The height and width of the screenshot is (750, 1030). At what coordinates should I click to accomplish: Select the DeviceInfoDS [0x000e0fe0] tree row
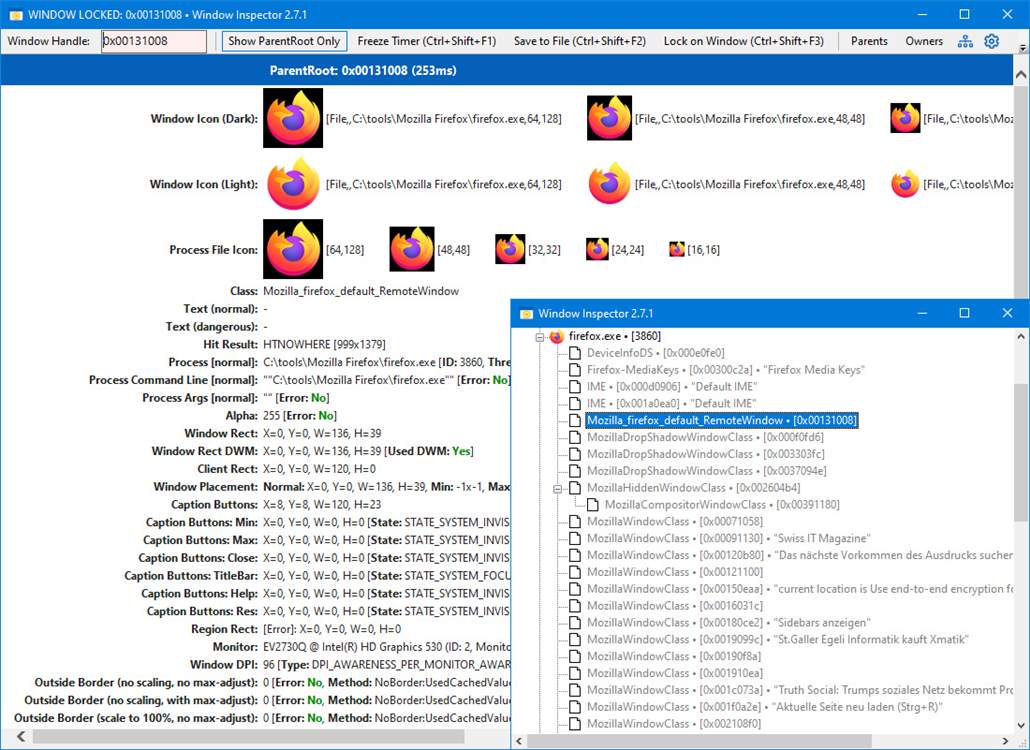tap(656, 353)
